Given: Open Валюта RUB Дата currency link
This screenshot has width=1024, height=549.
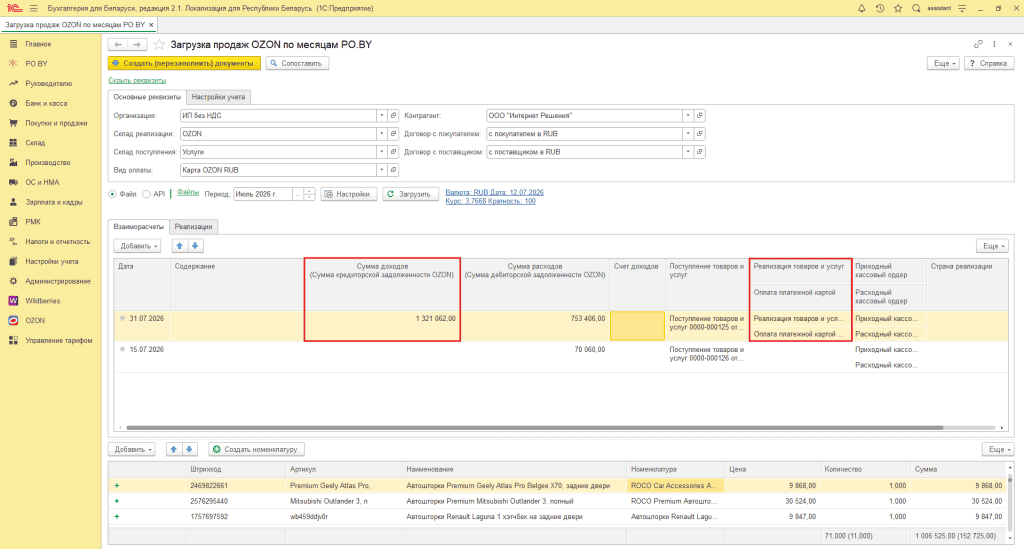Looking at the screenshot, I should 494,193.
